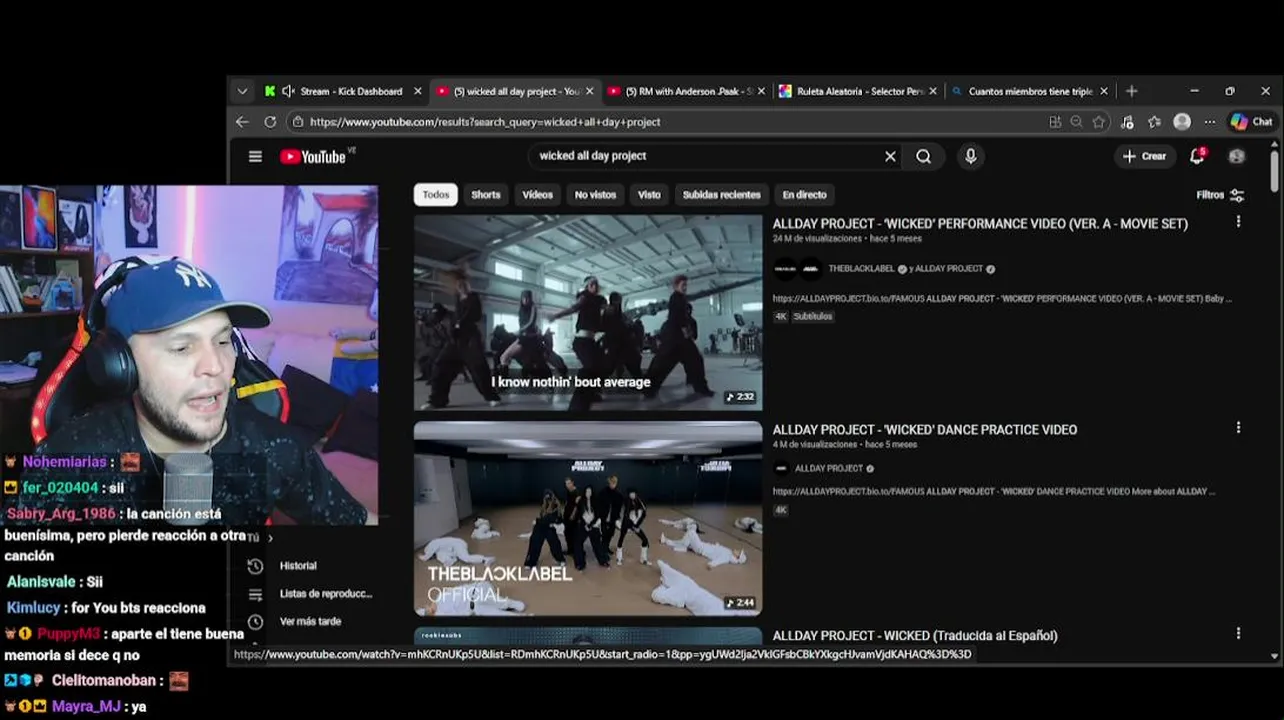Click the Crear create button
Viewport: 1284px width, 720px height.
[1144, 156]
